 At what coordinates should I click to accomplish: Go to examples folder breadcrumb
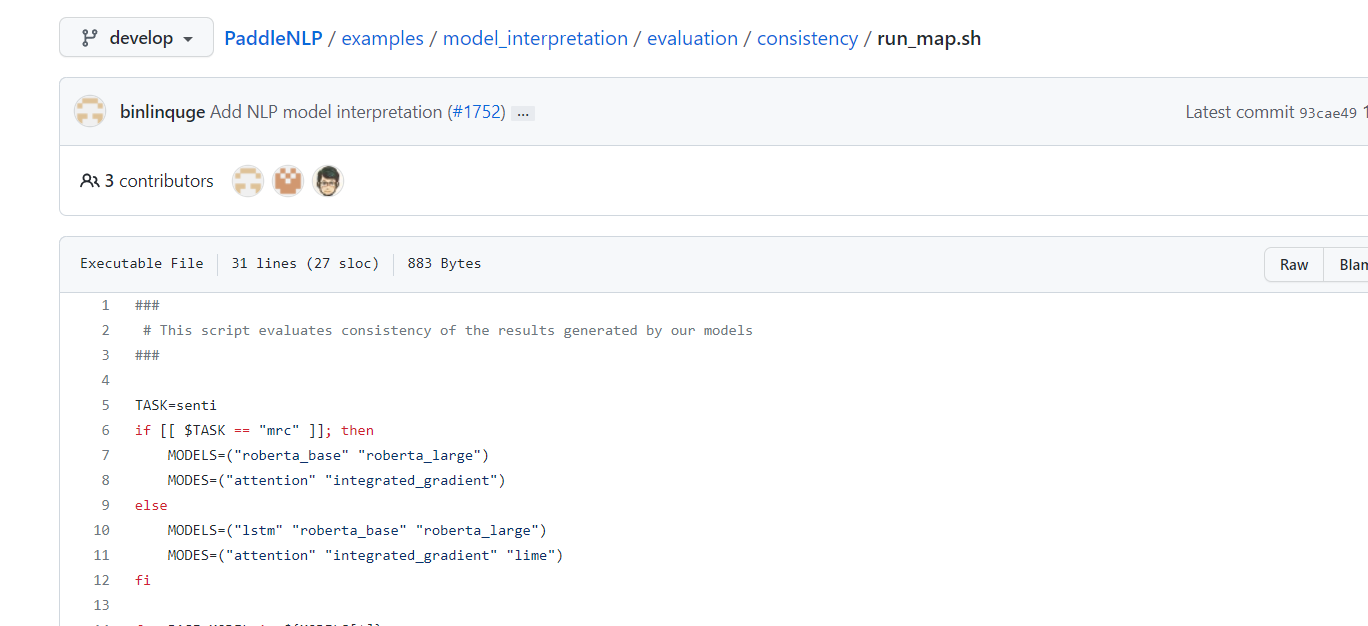(x=383, y=38)
